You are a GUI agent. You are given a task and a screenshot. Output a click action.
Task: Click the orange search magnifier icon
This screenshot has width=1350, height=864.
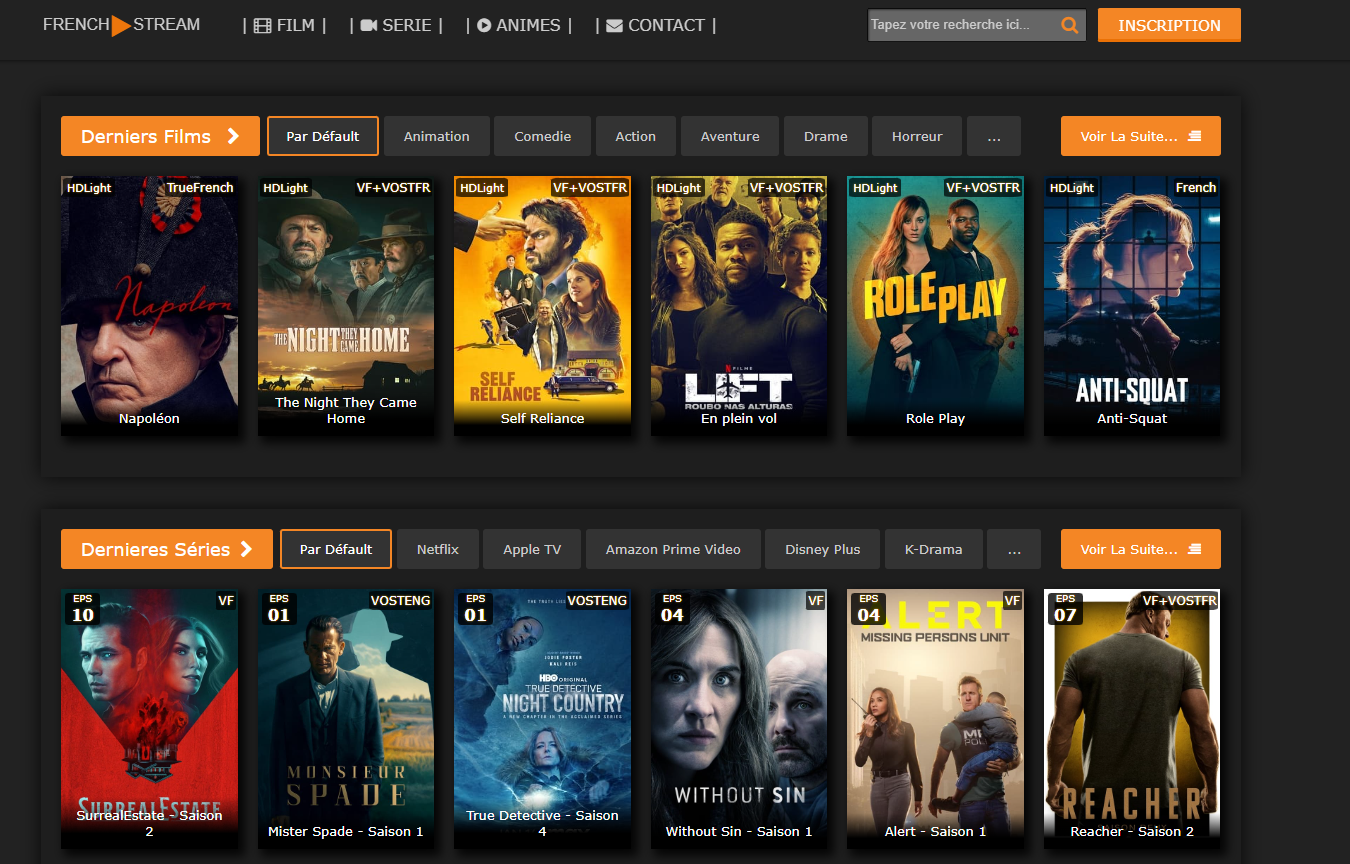[x=1069, y=26]
